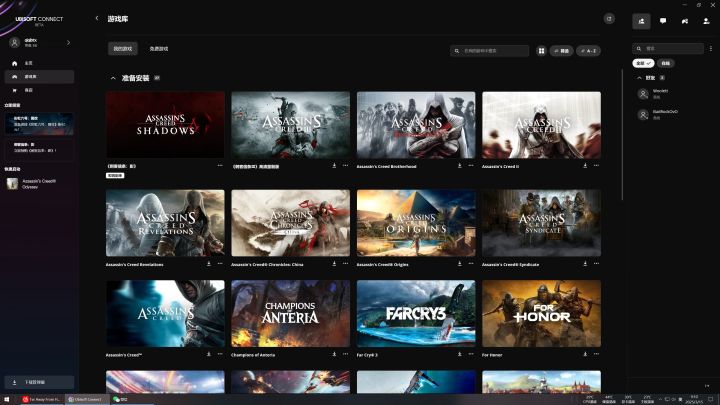Viewport: 720px width, 405px height.
Task: Click the library search field
Action: click(489, 51)
